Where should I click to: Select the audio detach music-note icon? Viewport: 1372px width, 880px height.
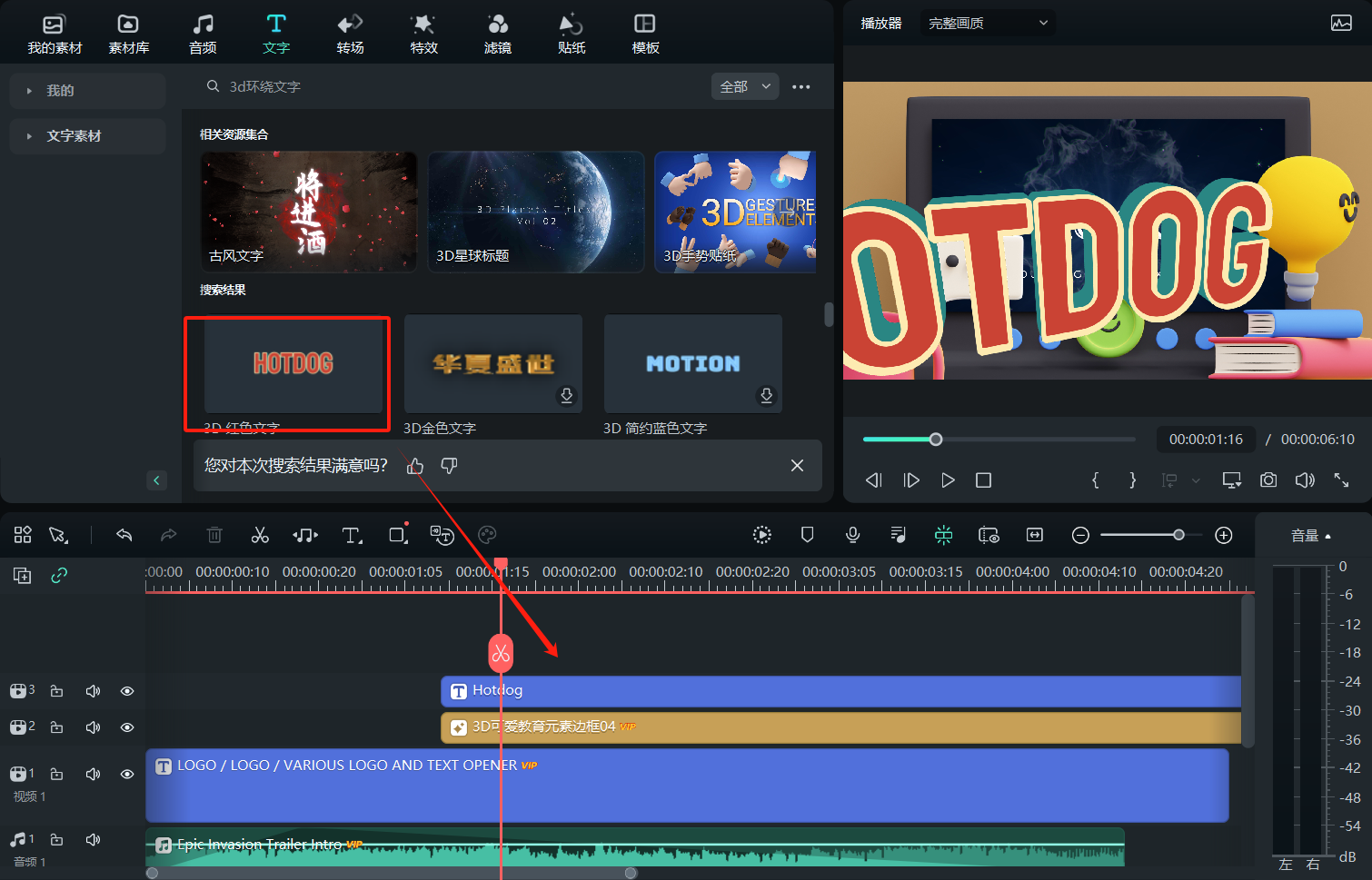point(305,535)
